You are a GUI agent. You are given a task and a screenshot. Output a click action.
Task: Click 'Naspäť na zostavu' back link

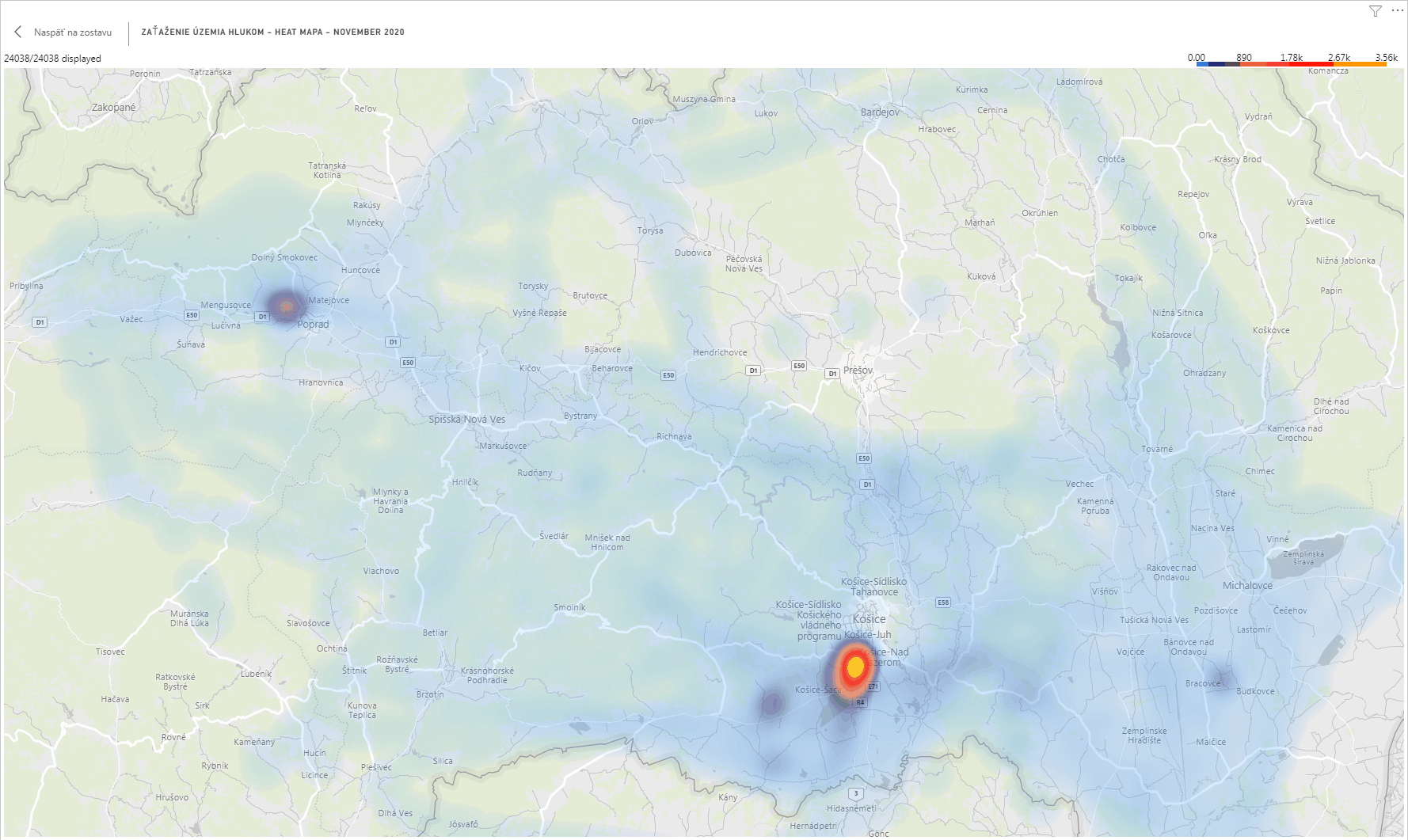(72, 32)
